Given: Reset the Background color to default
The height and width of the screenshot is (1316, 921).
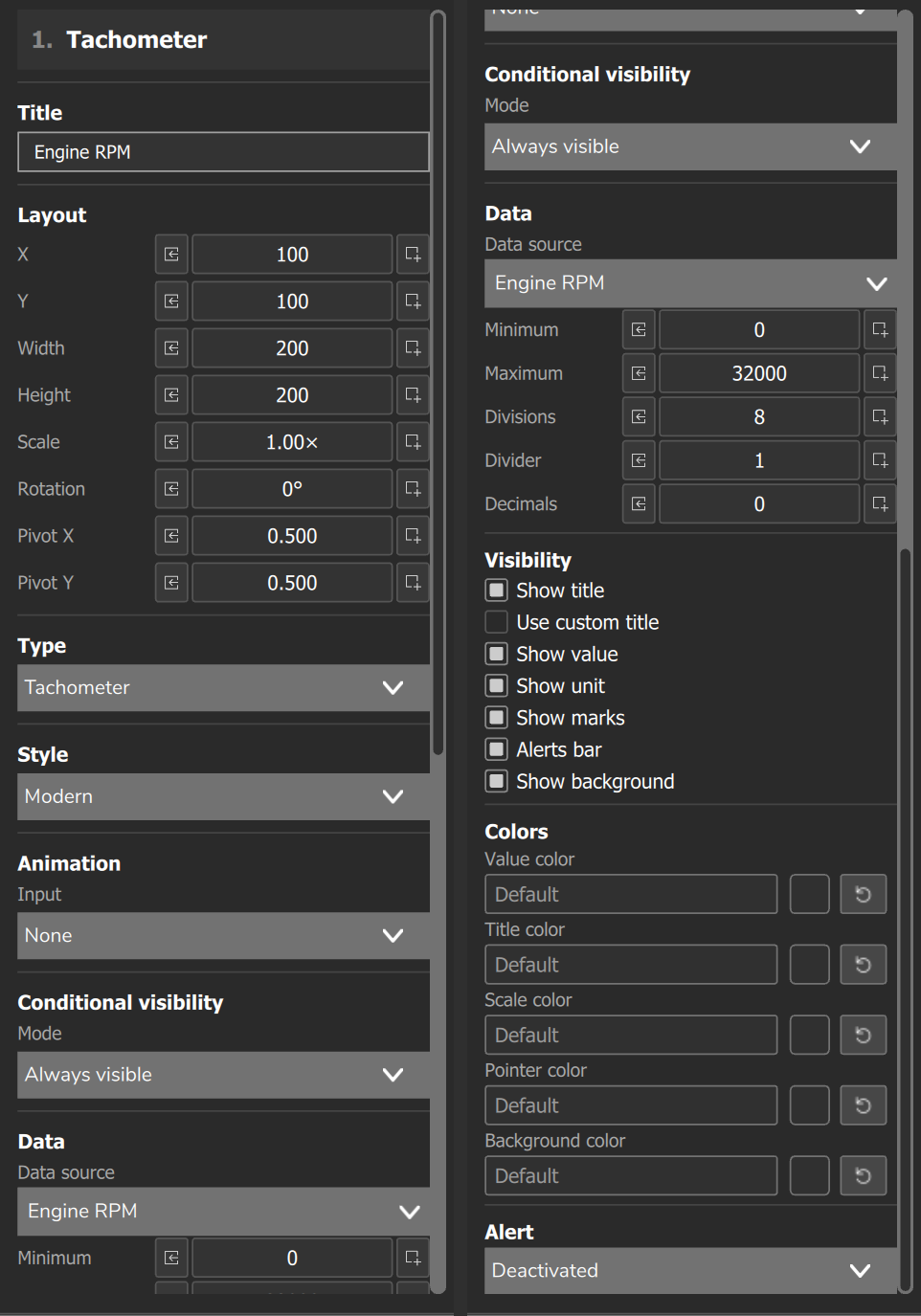Looking at the screenshot, I should [863, 1175].
